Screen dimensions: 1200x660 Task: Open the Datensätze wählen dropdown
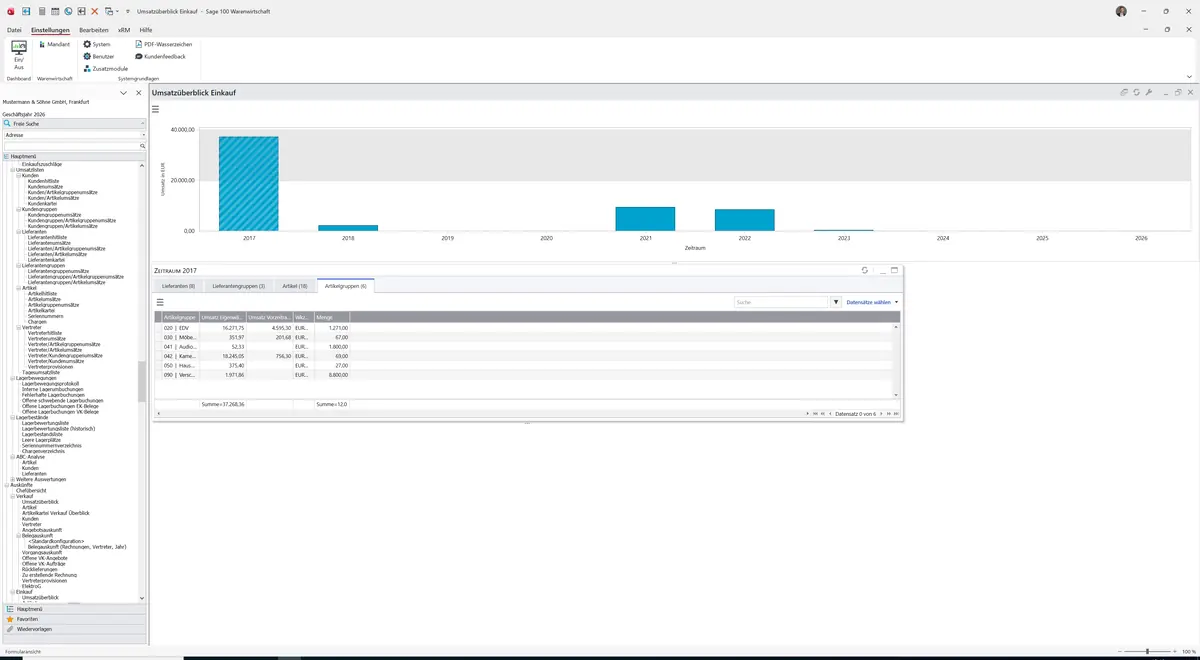(x=872, y=301)
